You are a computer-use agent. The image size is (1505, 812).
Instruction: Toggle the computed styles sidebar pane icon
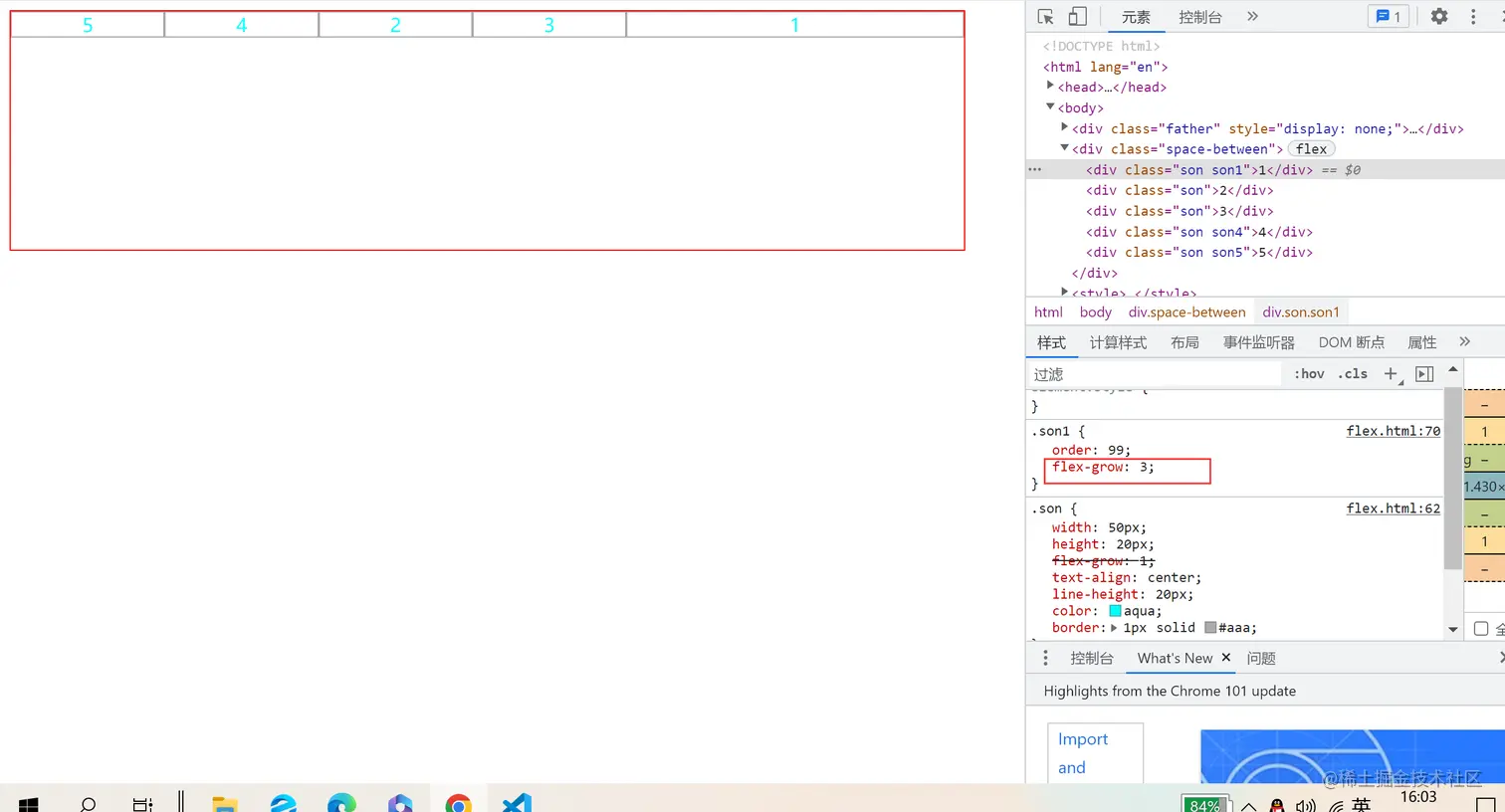1424,374
